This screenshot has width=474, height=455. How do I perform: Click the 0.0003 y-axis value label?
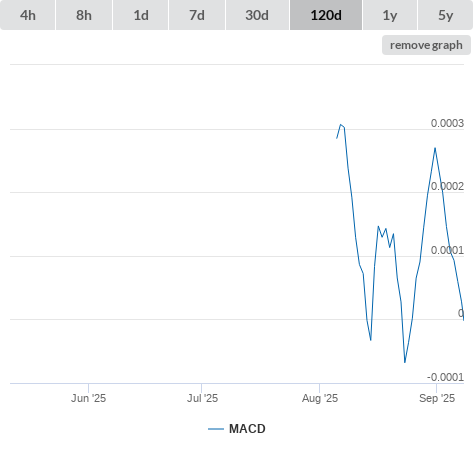(x=447, y=123)
